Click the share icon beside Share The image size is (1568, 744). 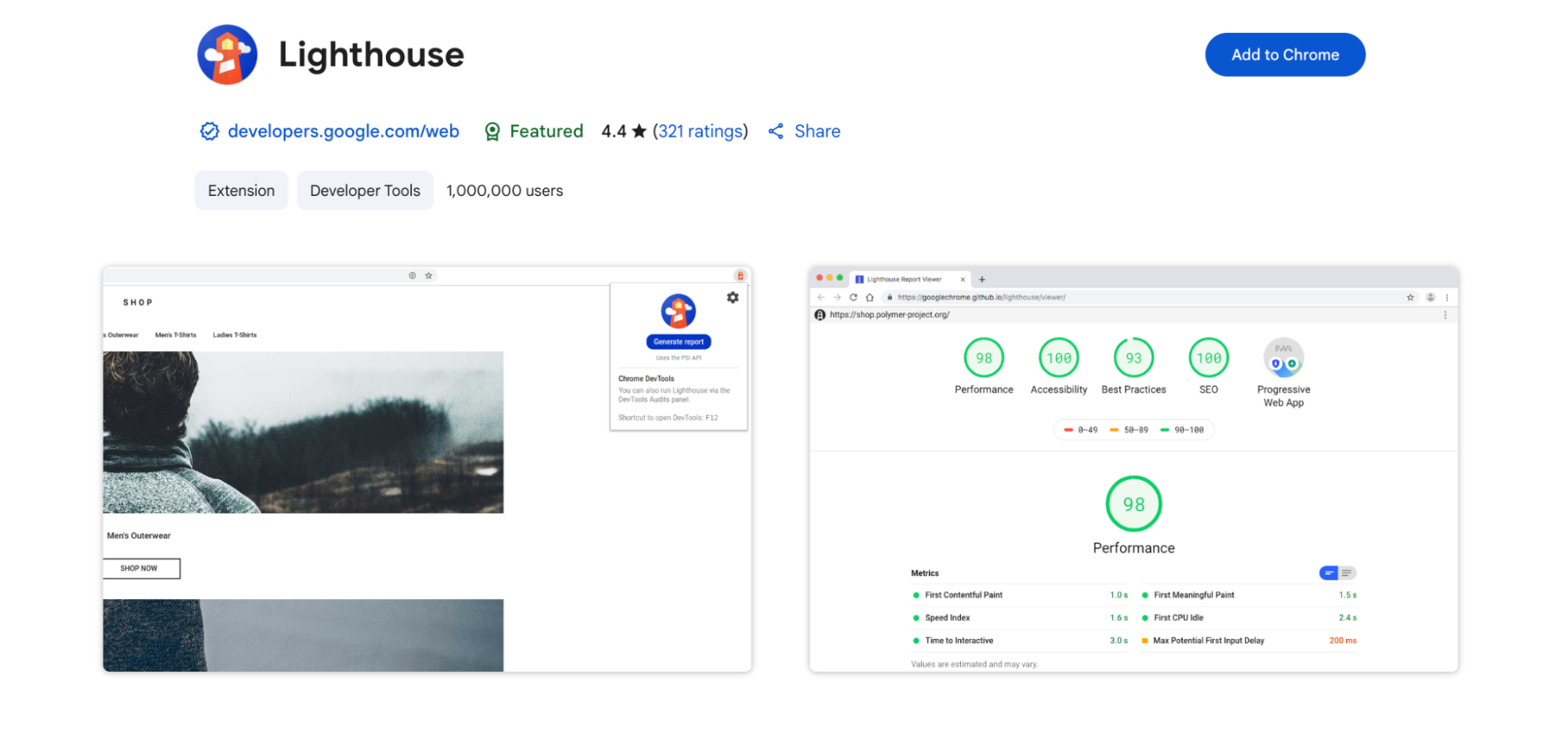(x=776, y=131)
